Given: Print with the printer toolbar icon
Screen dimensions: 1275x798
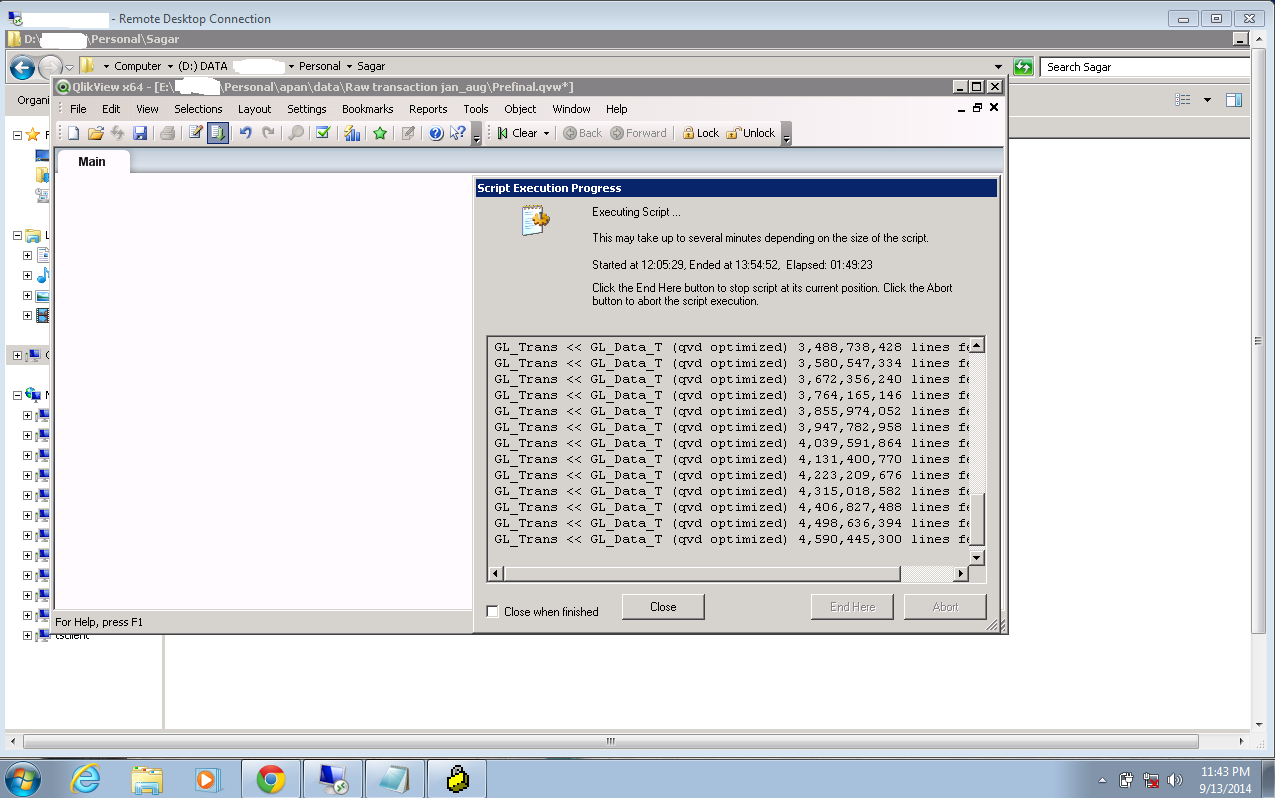Looking at the screenshot, I should point(168,133).
